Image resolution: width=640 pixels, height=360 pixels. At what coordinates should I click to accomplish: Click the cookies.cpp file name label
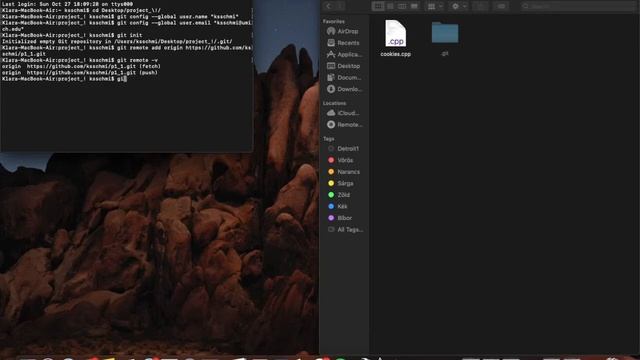coord(396,54)
